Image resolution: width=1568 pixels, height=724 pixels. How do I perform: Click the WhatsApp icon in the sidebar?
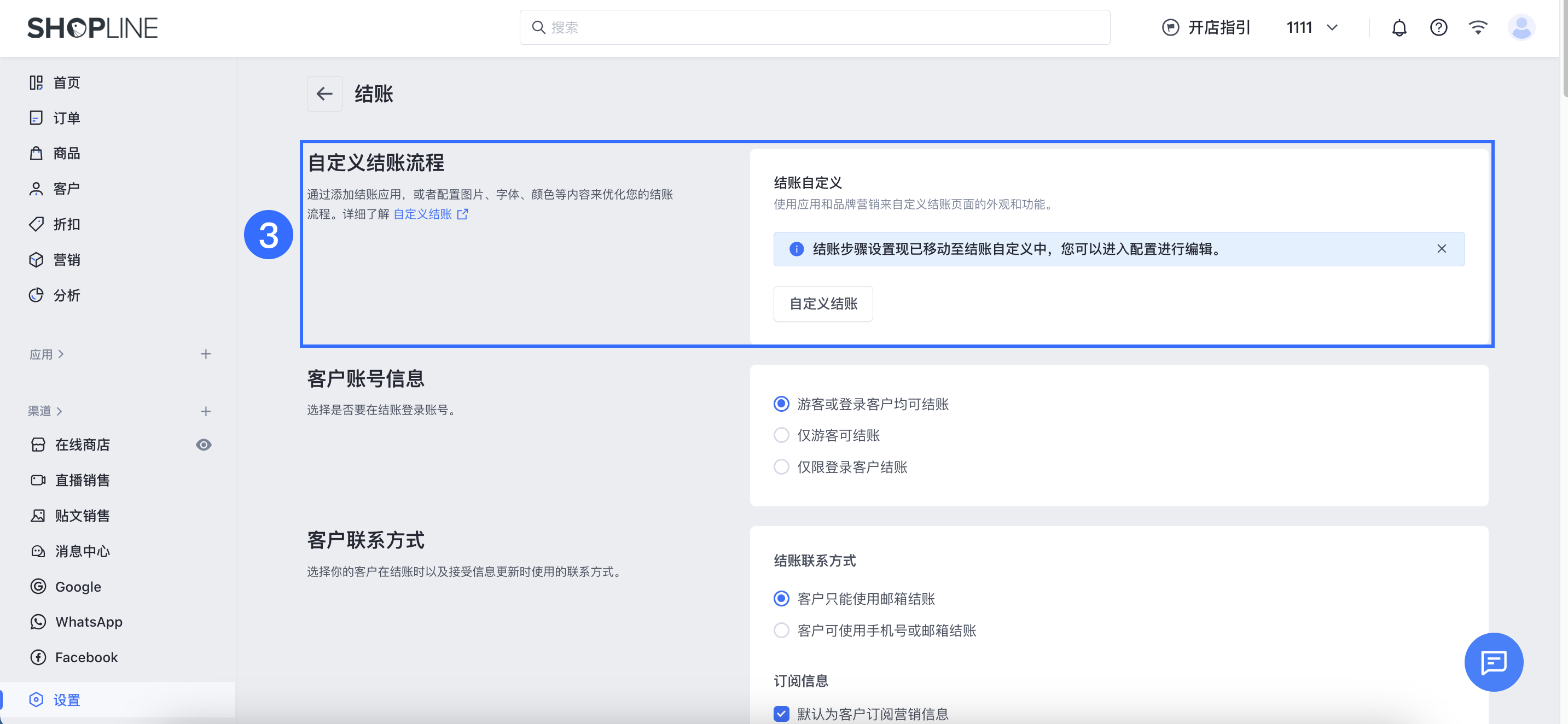pyautogui.click(x=38, y=622)
